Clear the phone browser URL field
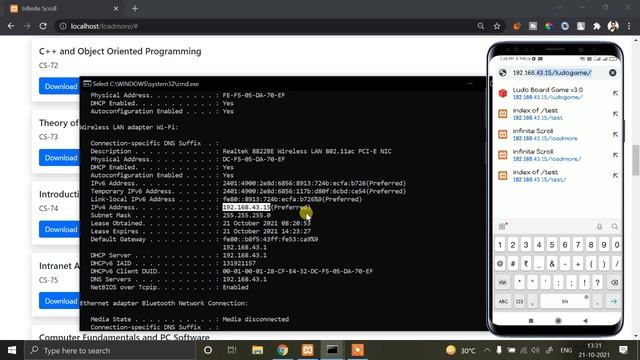Screen dimensions: 640x360 click(x=613, y=73)
